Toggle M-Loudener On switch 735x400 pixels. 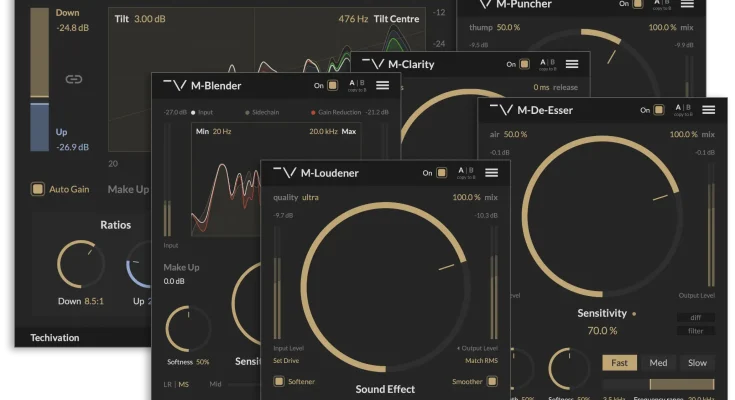(x=441, y=172)
